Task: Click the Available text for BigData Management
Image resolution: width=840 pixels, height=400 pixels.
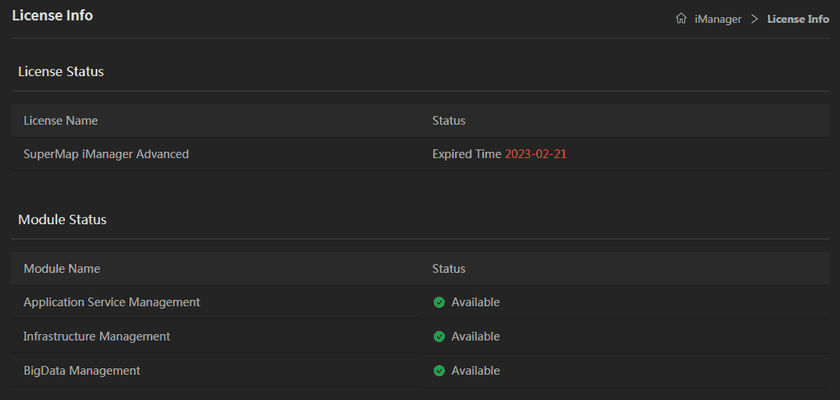Action: point(476,371)
